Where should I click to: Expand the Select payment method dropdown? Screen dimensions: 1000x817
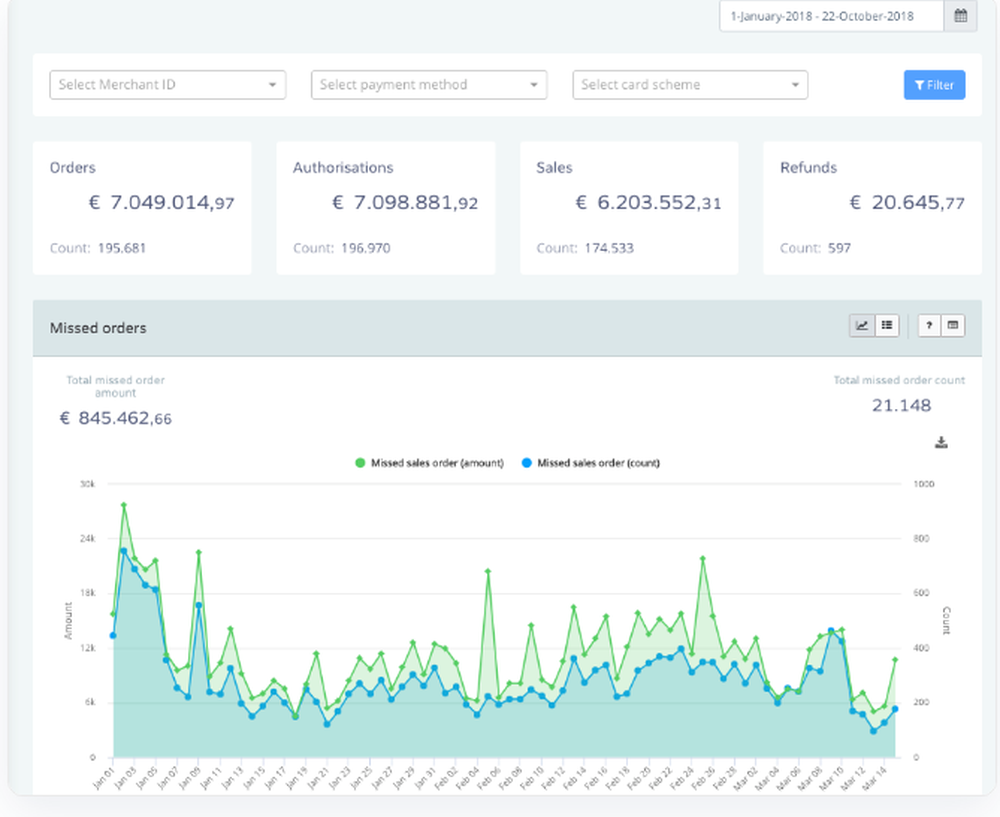[429, 85]
